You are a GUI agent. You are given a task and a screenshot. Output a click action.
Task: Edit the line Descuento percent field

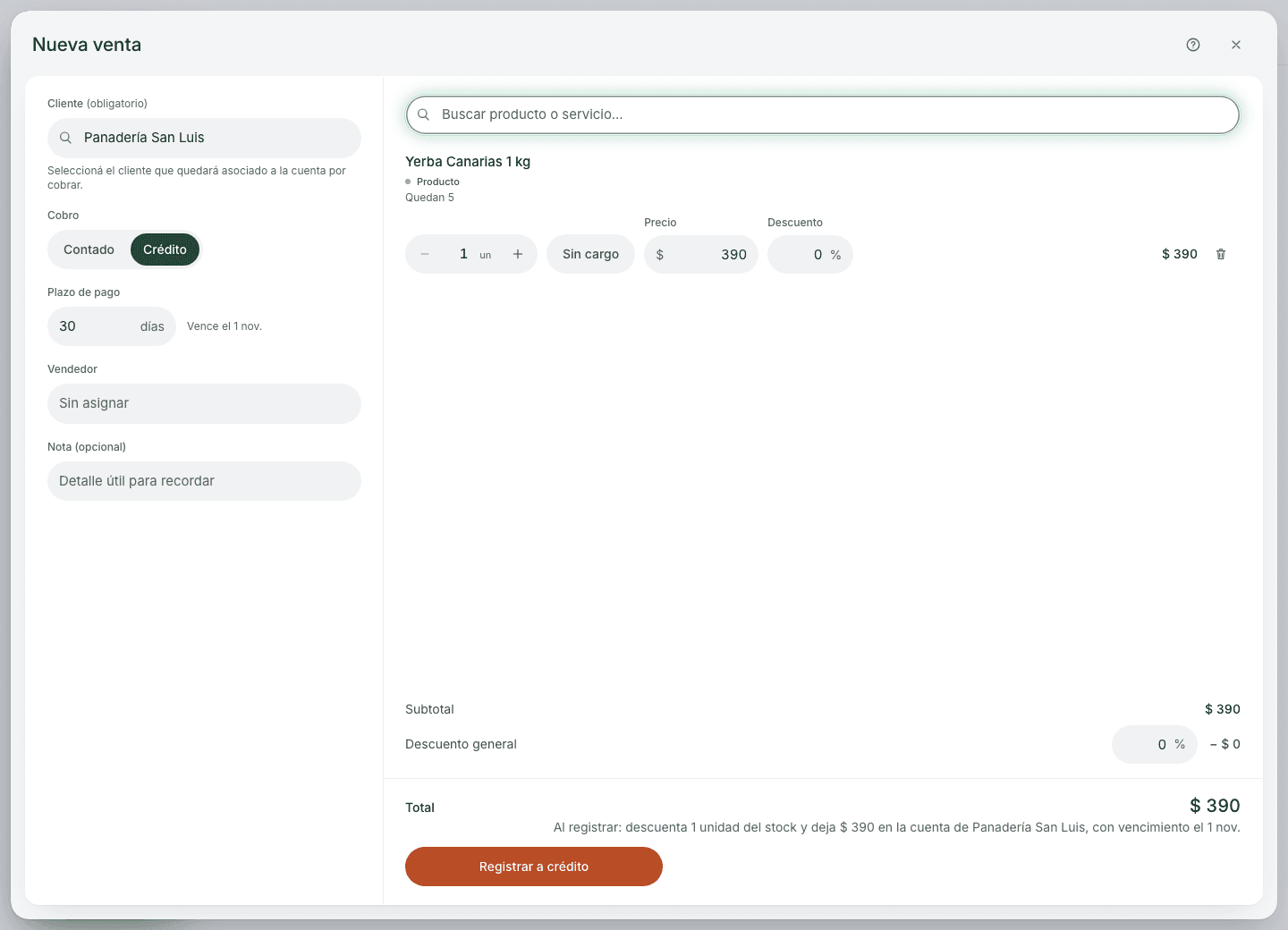(x=810, y=254)
